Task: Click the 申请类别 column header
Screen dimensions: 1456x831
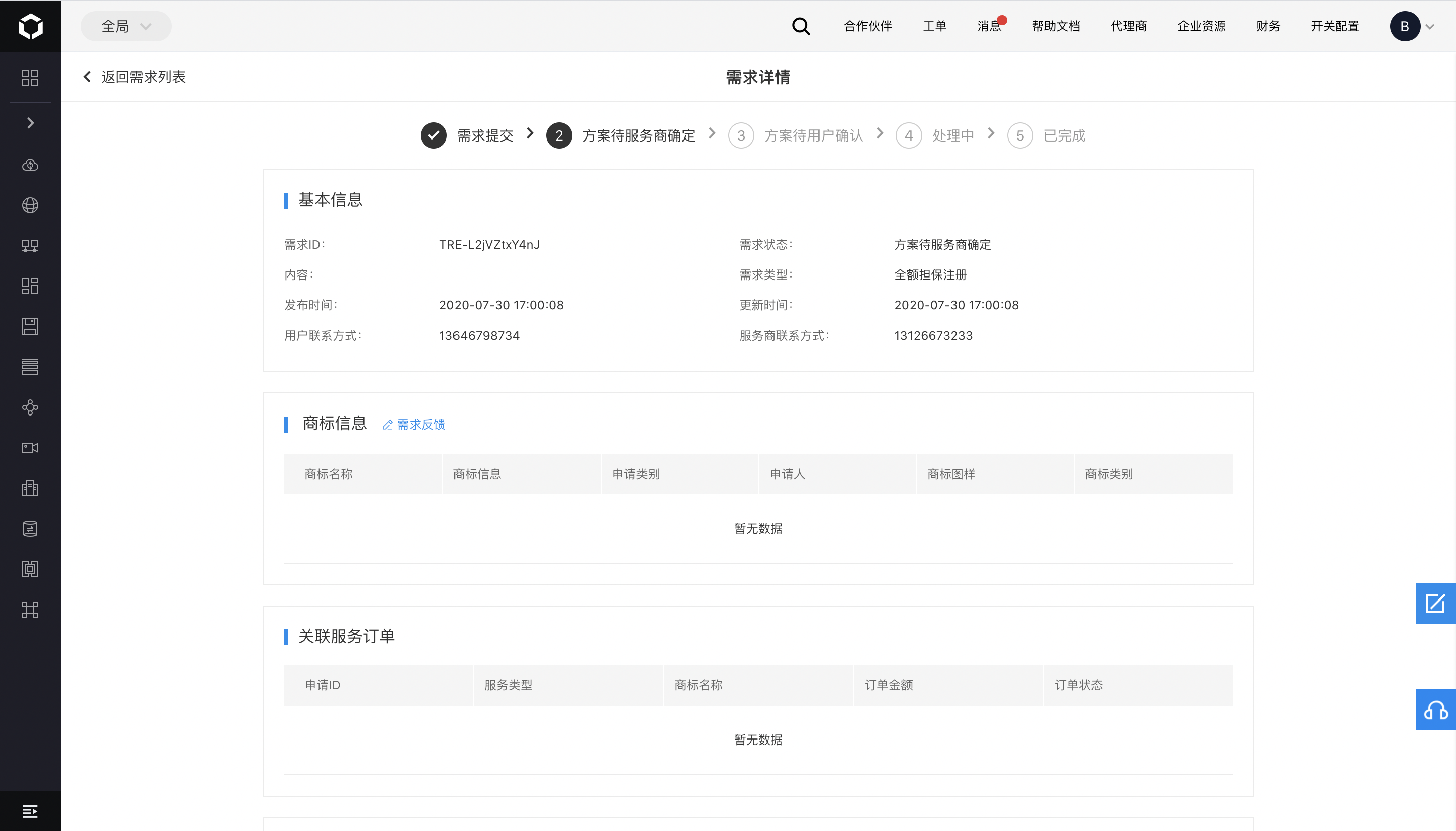Action: pyautogui.click(x=680, y=474)
